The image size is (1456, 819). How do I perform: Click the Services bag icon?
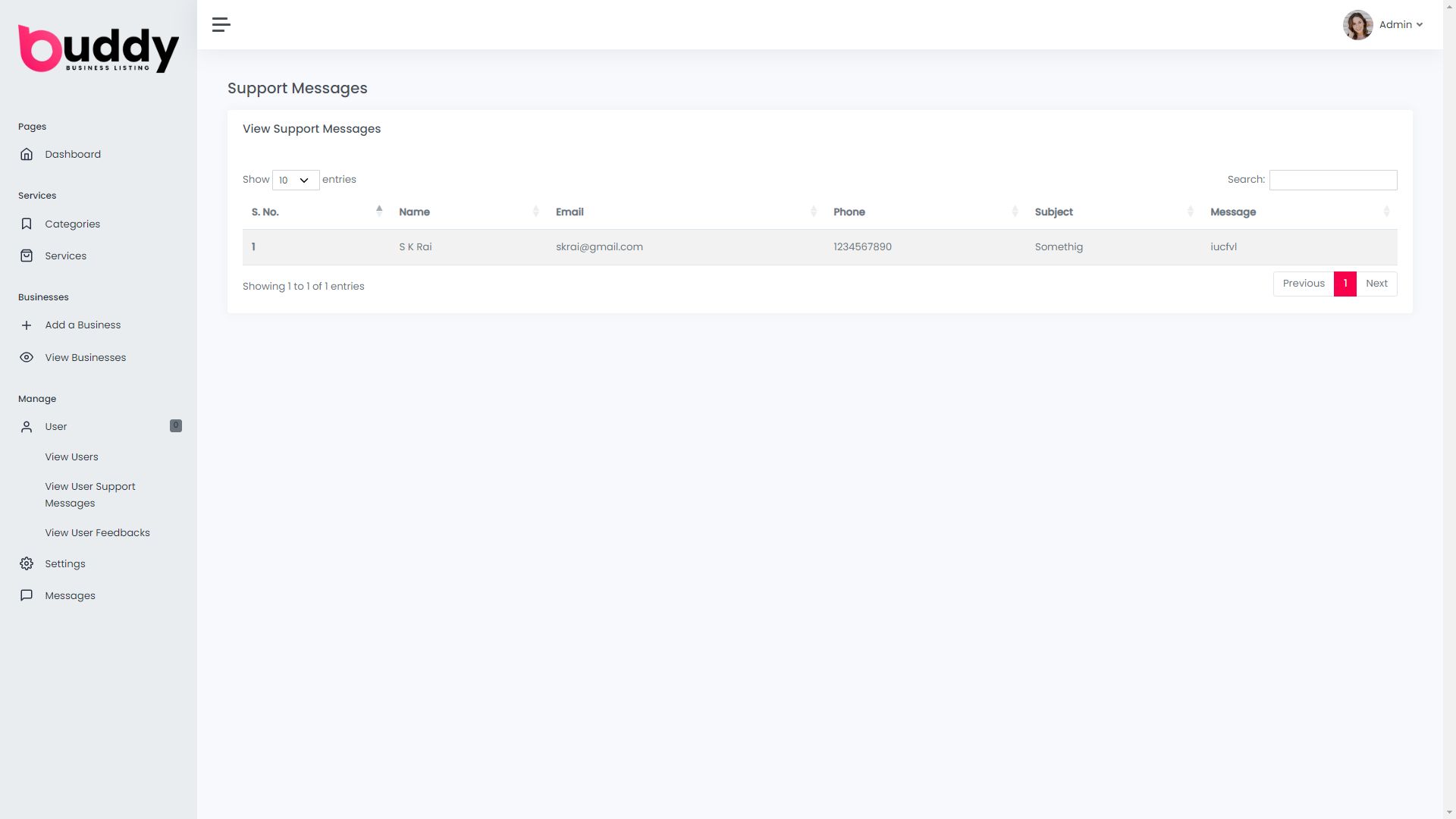[27, 256]
